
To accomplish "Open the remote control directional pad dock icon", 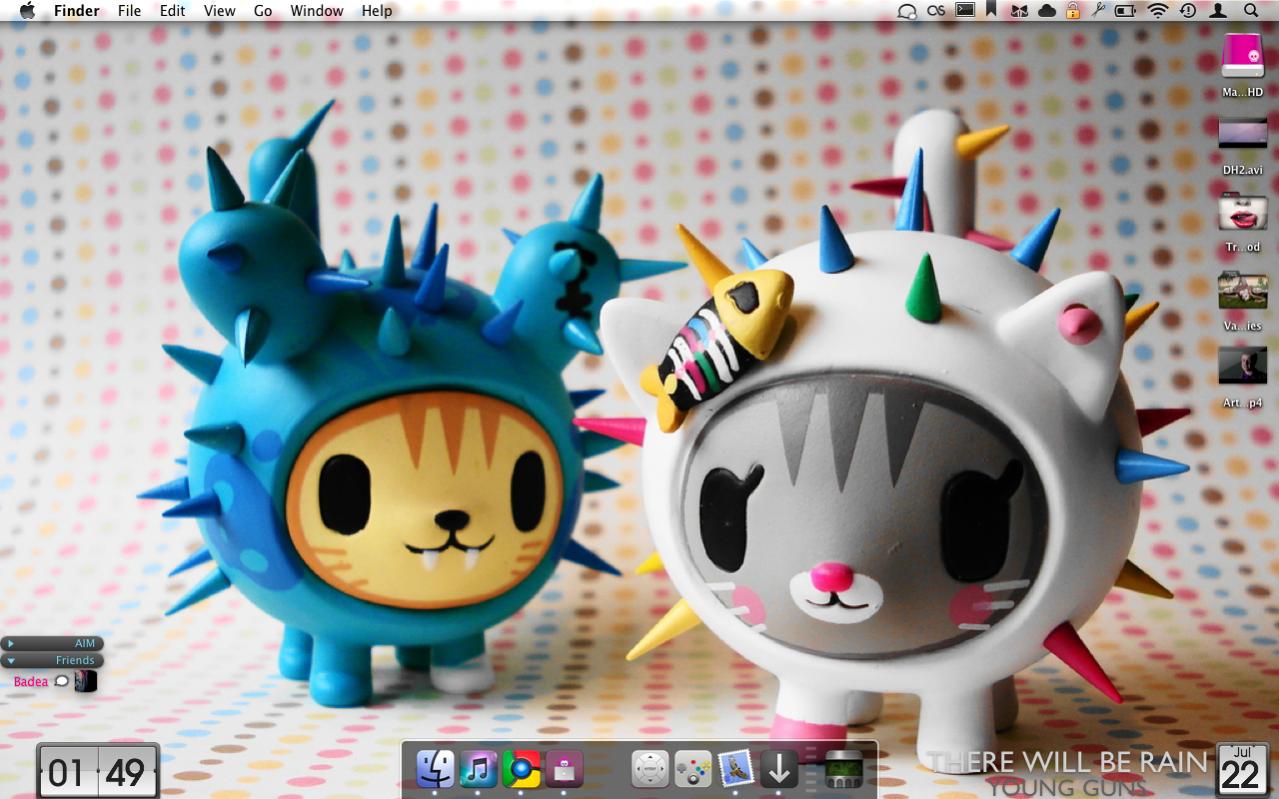I will (x=650, y=769).
